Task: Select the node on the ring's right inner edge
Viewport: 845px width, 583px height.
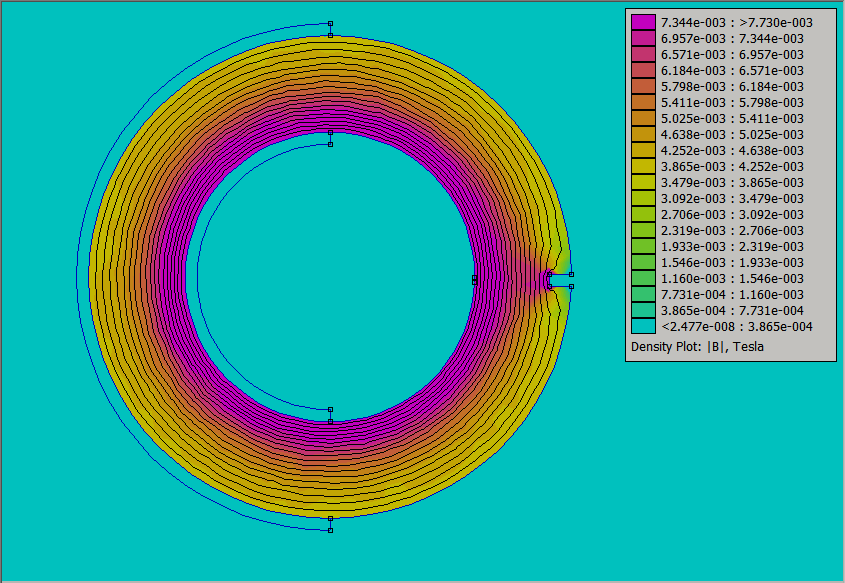Action: (x=474, y=280)
